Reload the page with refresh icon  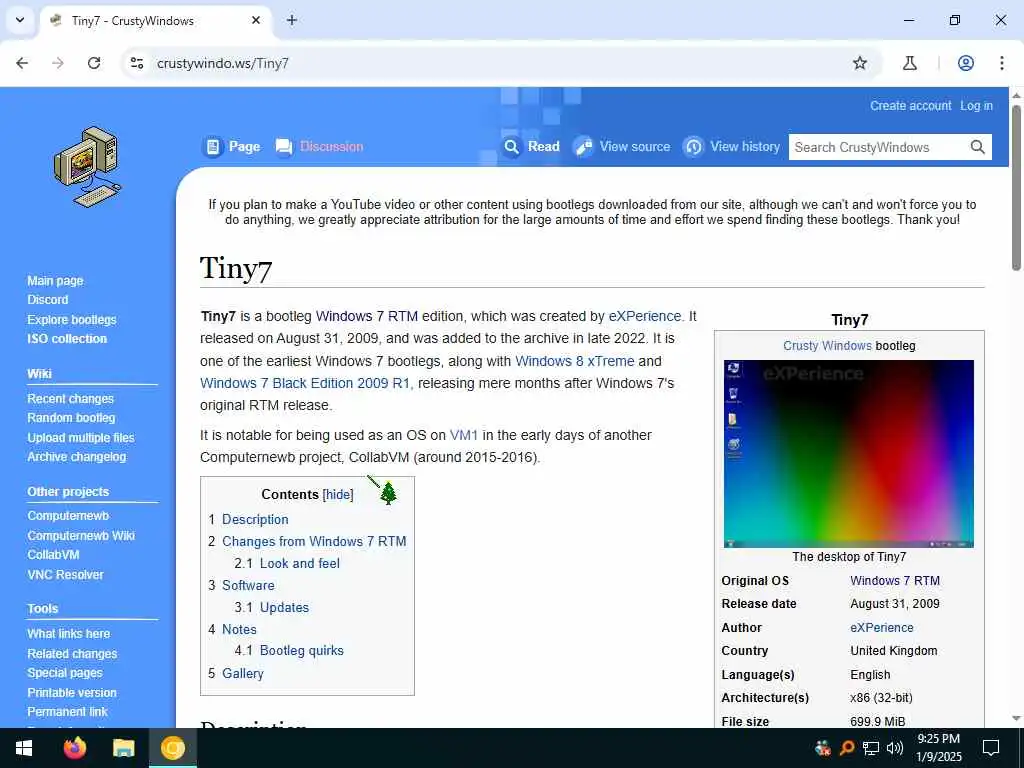(94, 63)
